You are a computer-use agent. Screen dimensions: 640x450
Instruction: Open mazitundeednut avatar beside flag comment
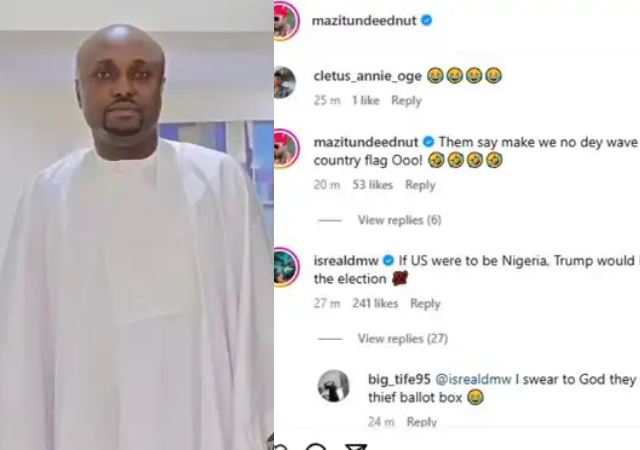286,149
